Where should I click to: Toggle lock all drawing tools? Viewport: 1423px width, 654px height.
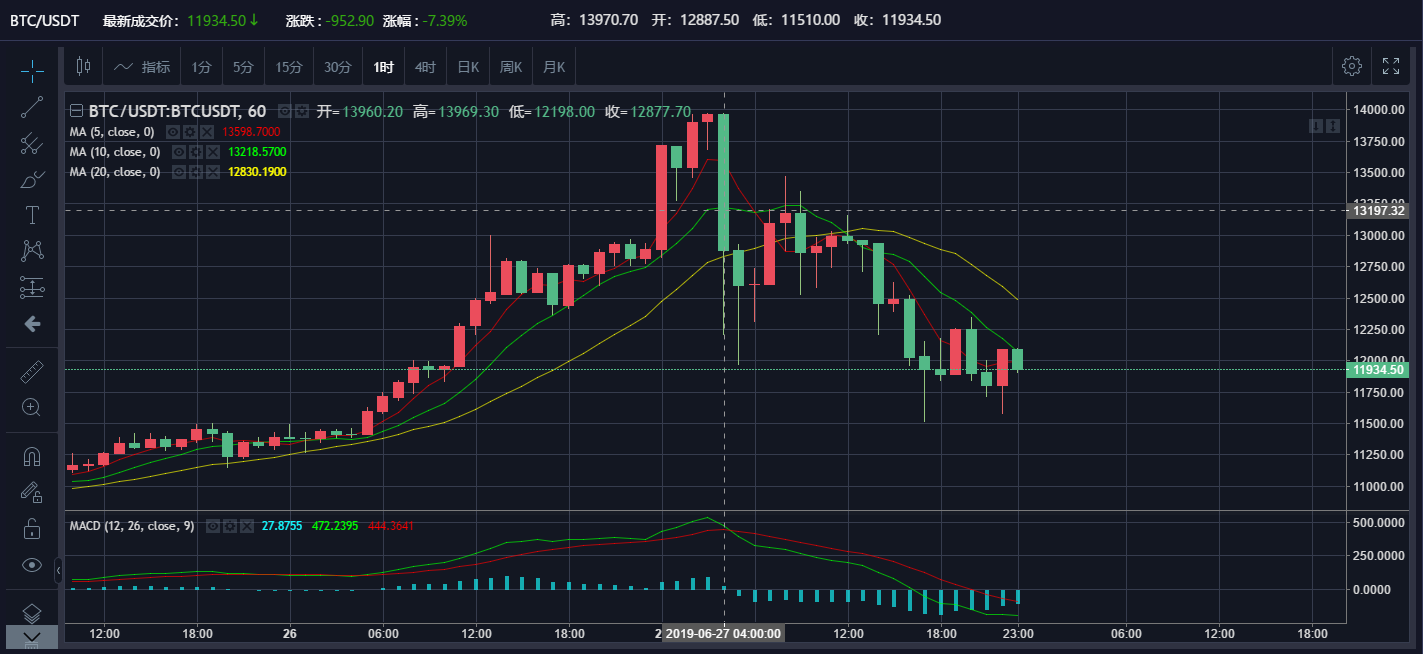tap(32, 528)
